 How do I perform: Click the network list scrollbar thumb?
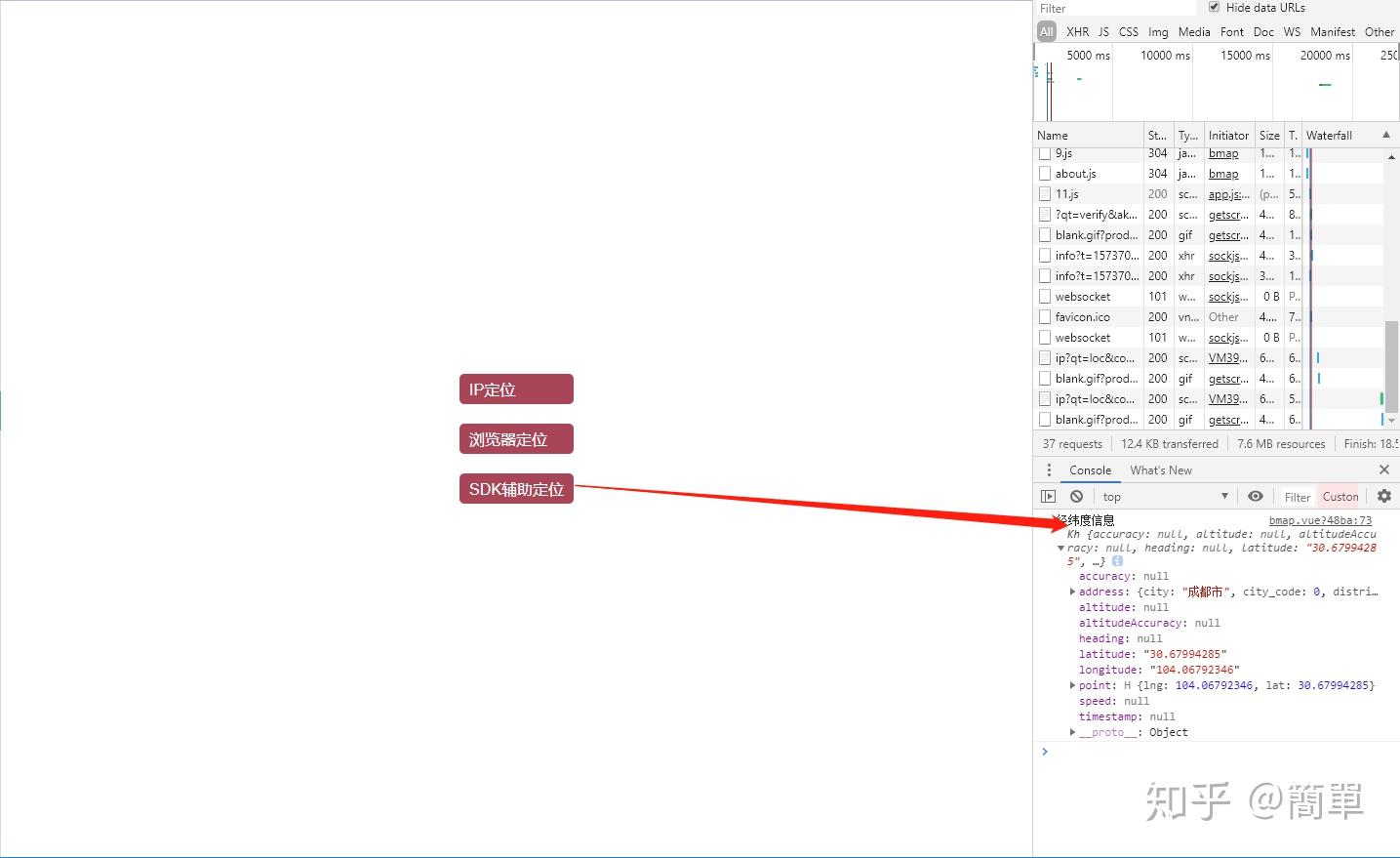(1391, 367)
